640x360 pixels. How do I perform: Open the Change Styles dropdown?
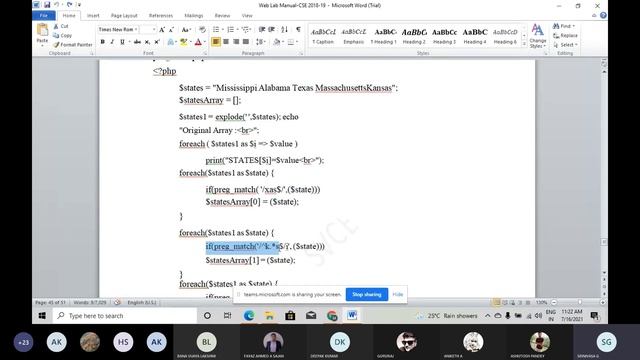point(538,36)
